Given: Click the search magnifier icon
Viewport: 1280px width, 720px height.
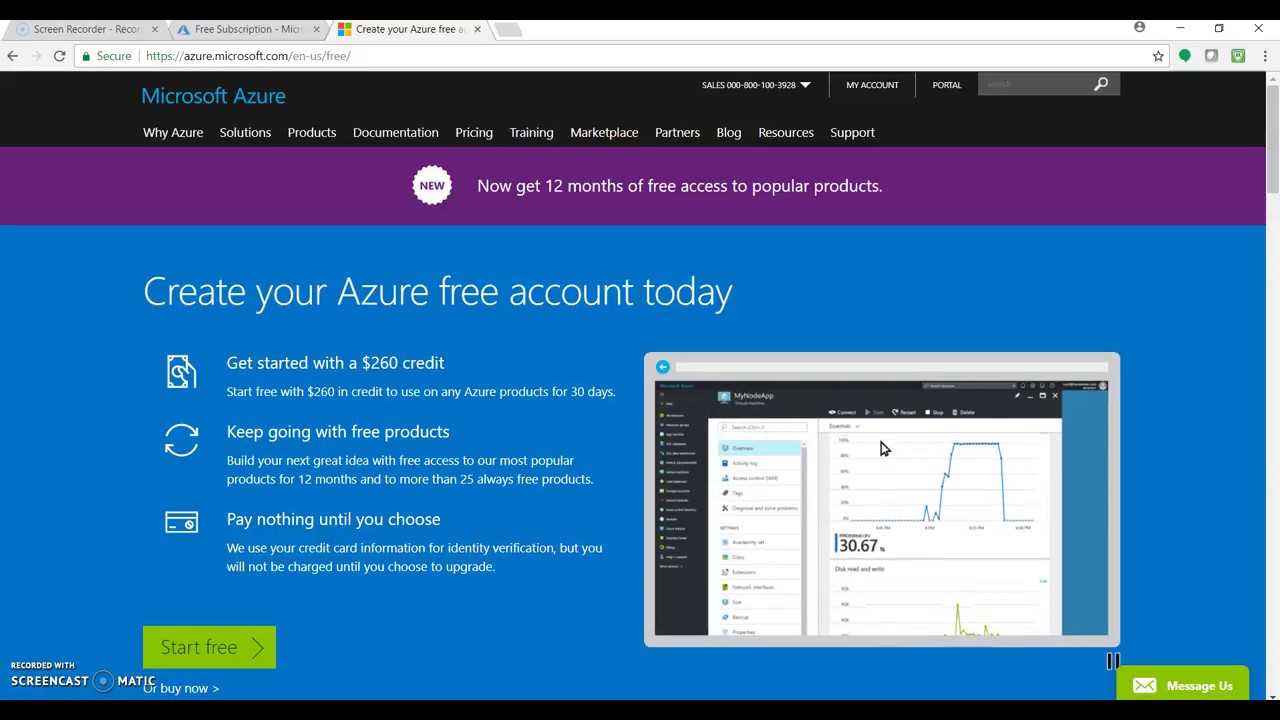Looking at the screenshot, I should pos(1101,85).
